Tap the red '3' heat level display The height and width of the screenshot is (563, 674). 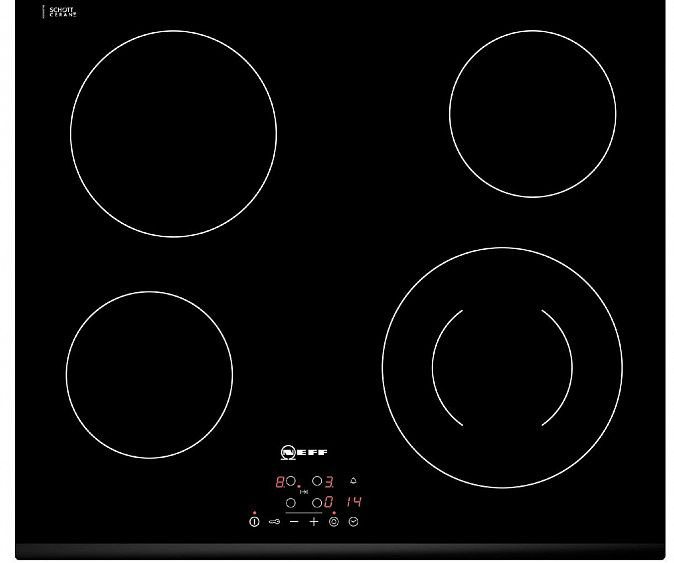[x=328, y=482]
